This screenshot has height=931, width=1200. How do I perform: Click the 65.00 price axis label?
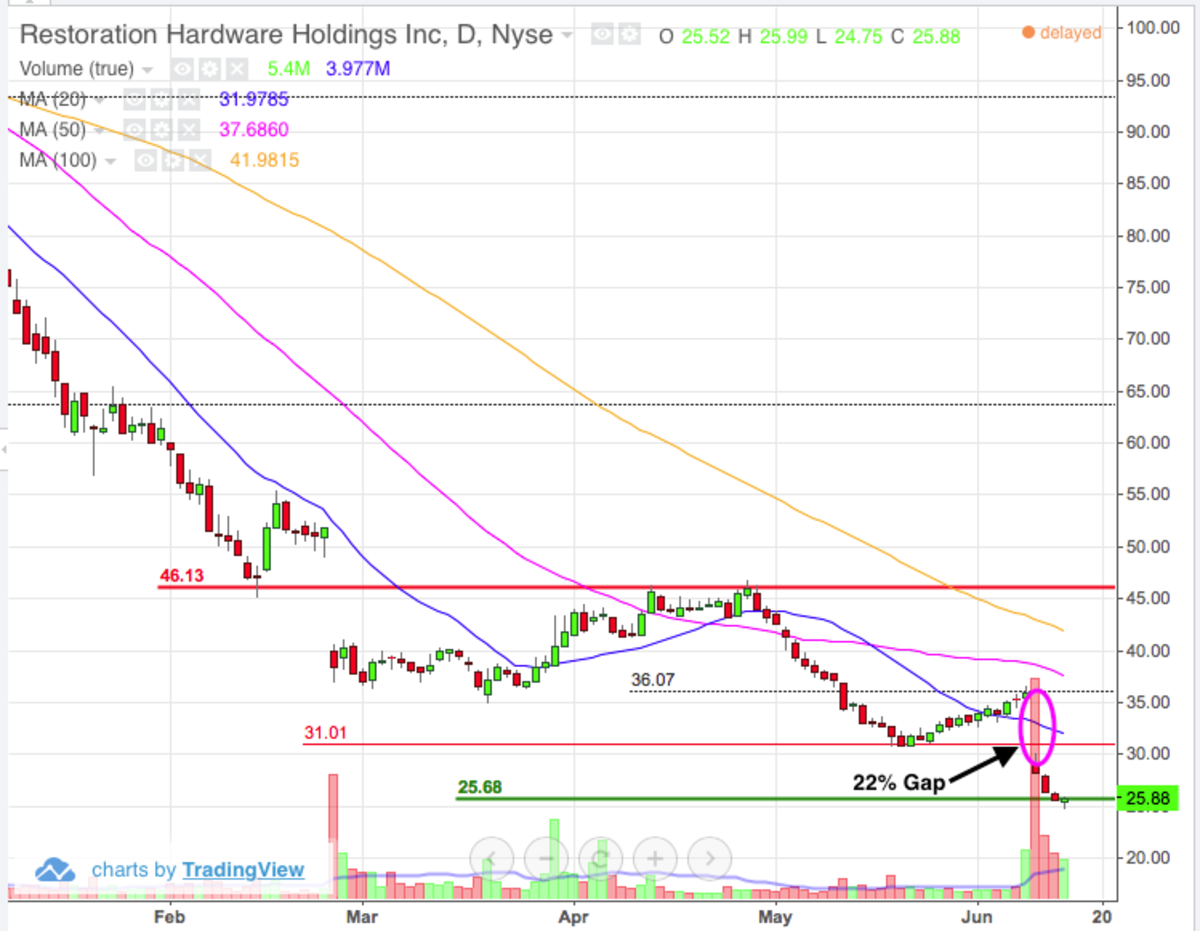tap(1150, 391)
